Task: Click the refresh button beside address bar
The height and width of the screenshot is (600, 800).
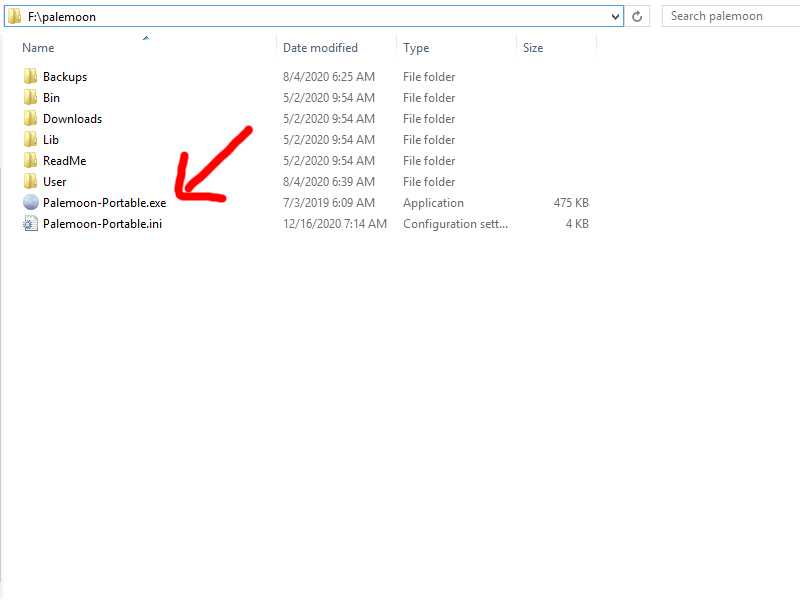Action: click(x=638, y=17)
